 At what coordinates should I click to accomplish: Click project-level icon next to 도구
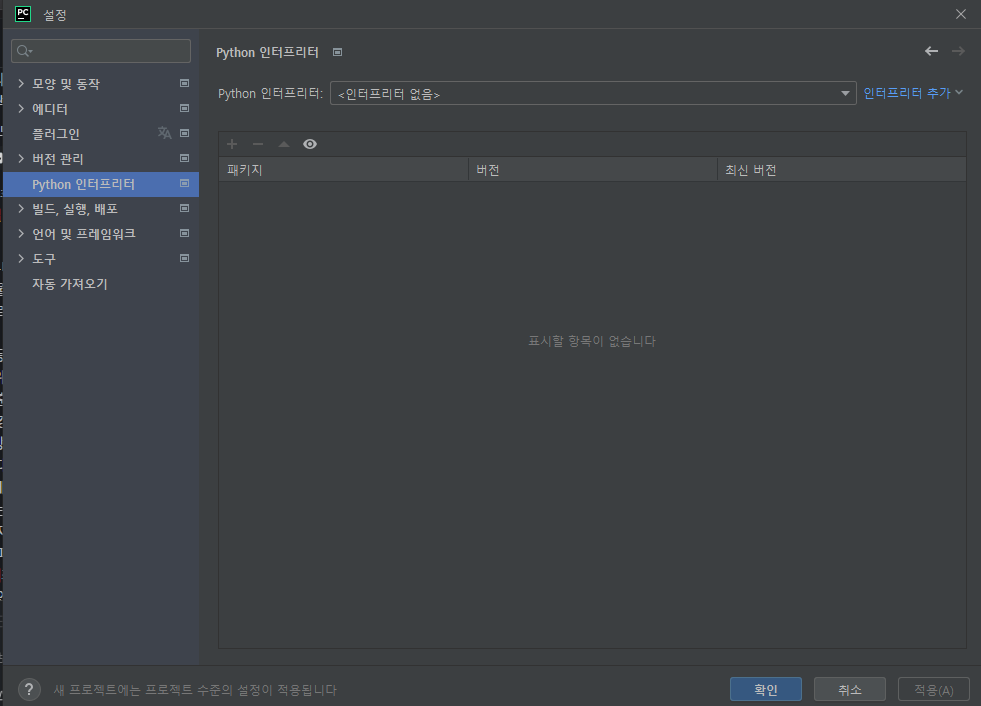185,258
